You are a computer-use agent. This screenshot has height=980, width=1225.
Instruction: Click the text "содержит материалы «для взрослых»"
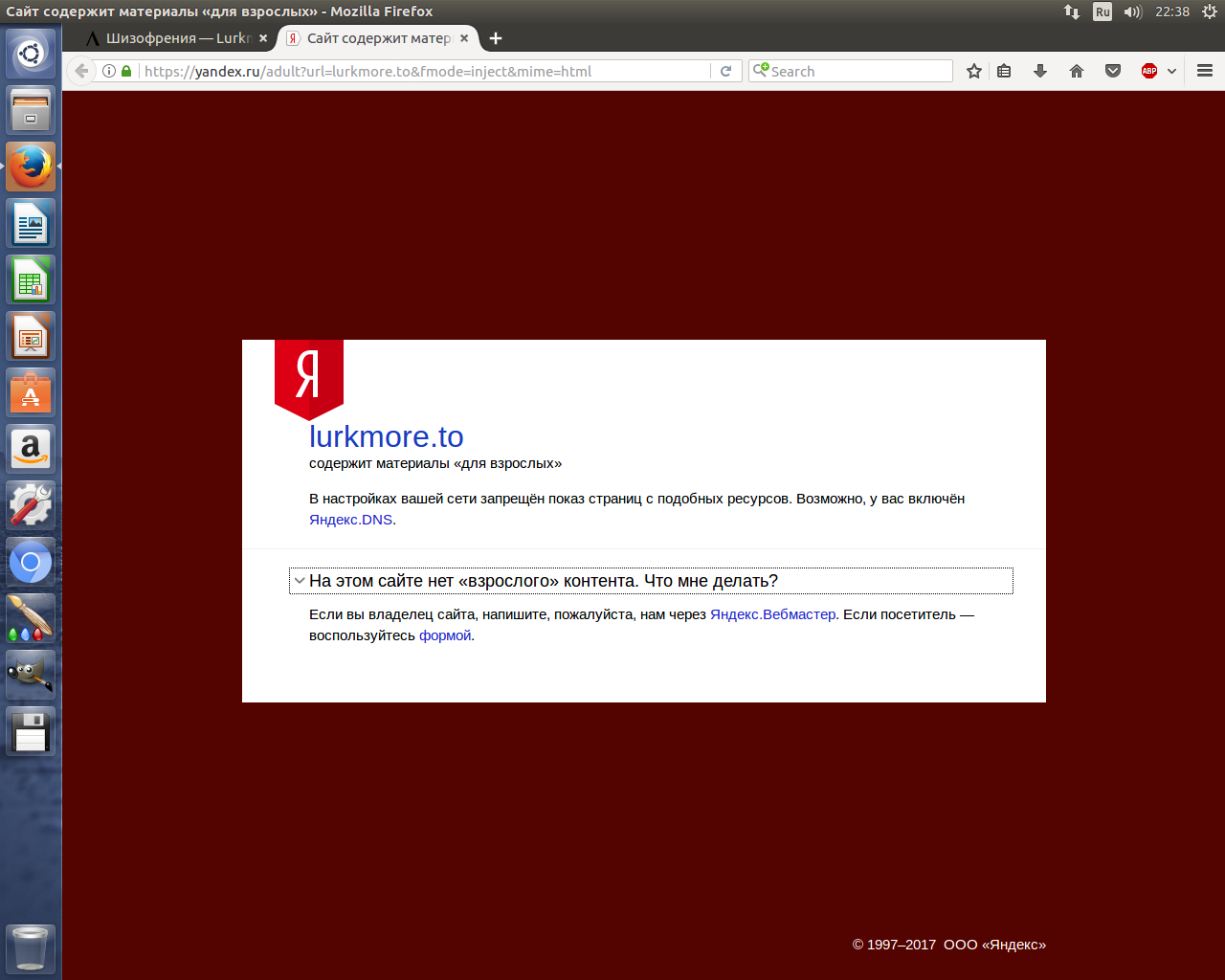coord(435,463)
